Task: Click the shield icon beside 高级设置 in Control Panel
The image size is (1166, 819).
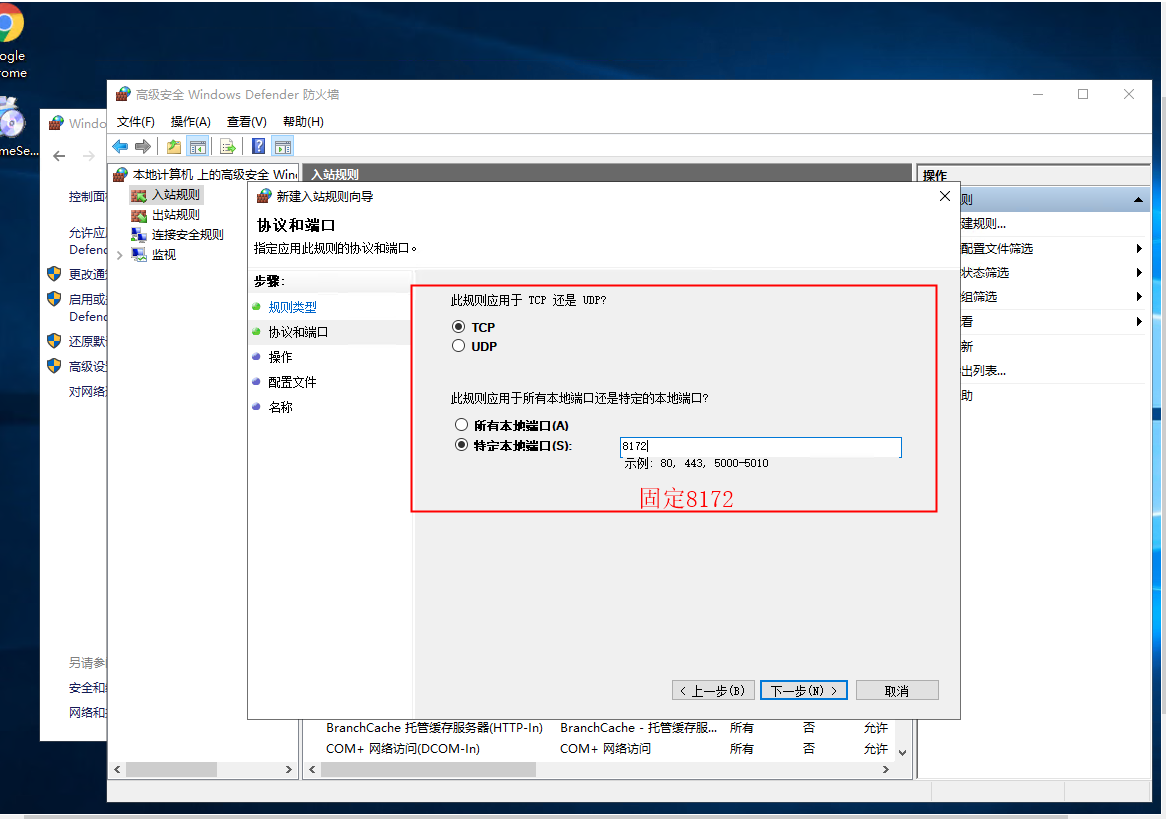Action: [54, 366]
